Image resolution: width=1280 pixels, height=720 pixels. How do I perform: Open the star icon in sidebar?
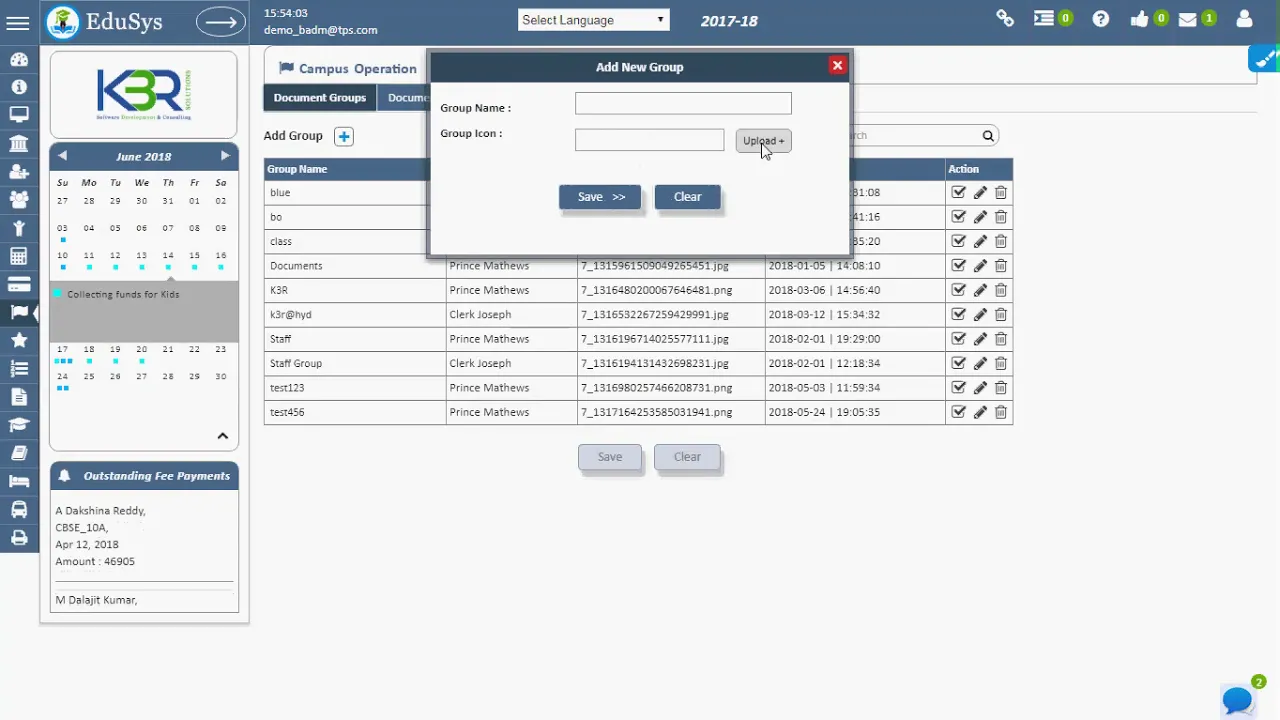click(18, 341)
